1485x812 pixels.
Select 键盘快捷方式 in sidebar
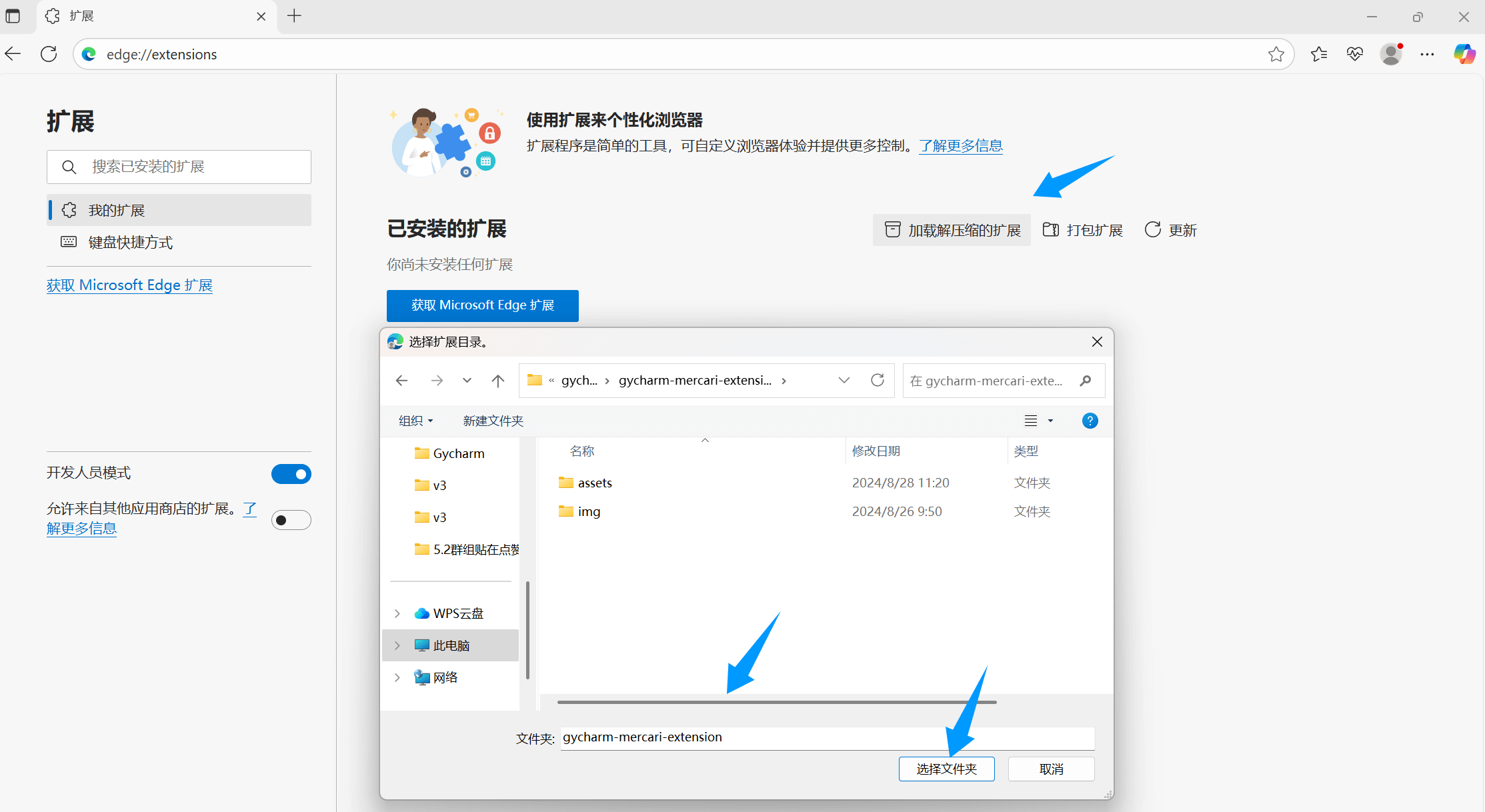click(x=179, y=242)
